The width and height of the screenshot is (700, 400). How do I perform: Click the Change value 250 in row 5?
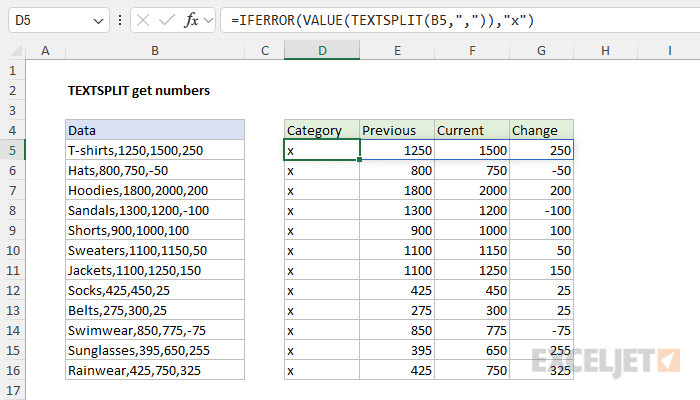click(542, 150)
